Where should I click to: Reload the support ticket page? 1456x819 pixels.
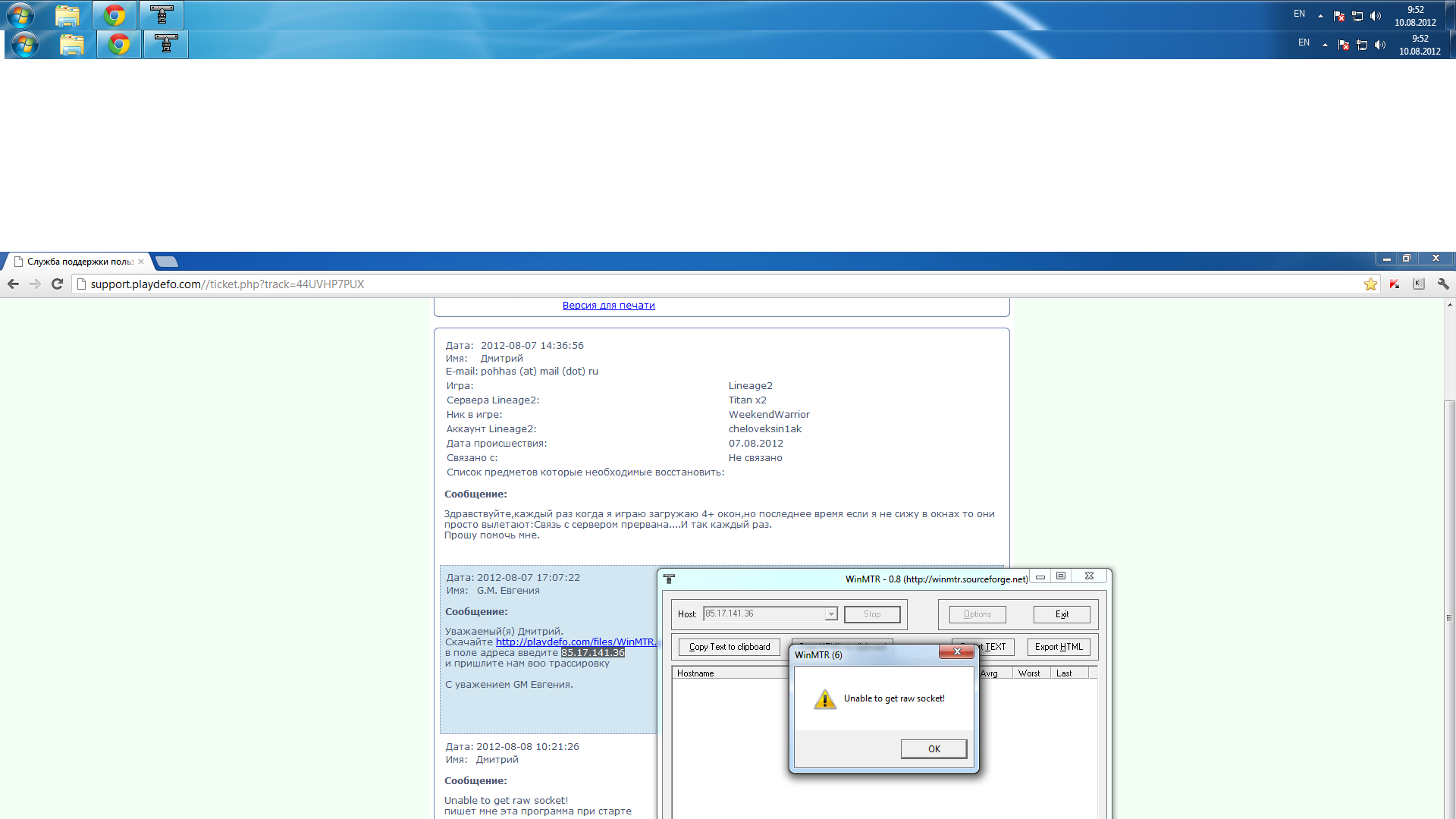click(x=57, y=284)
